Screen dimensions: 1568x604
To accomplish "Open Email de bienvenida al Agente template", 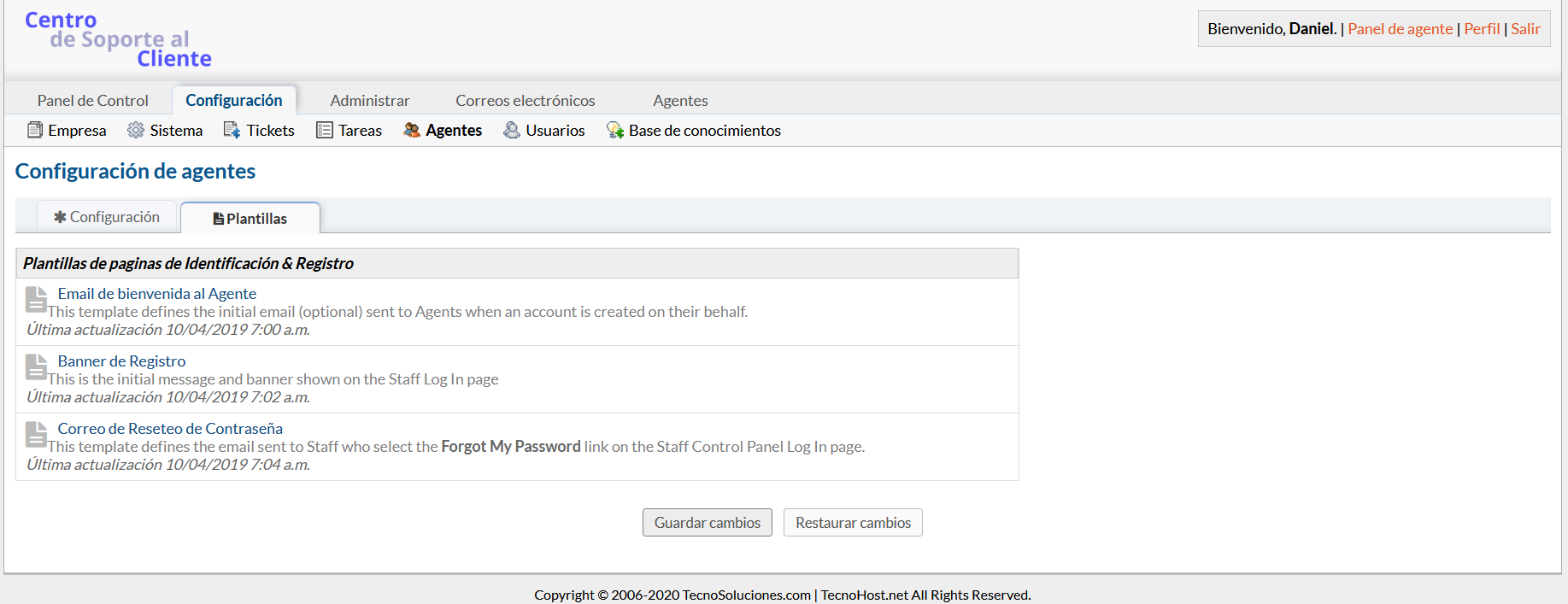I will [157, 293].
